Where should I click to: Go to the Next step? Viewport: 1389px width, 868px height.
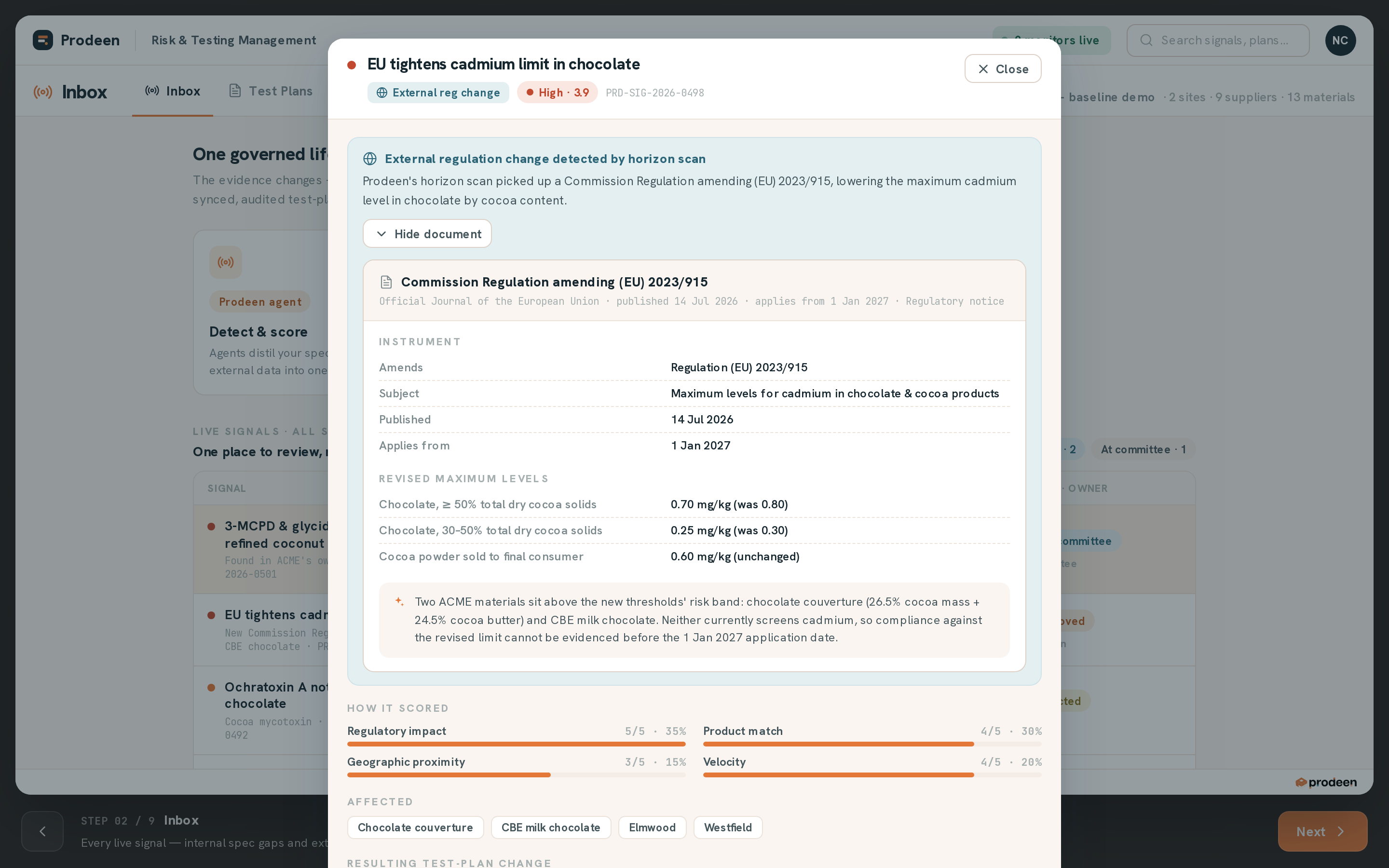(1322, 831)
